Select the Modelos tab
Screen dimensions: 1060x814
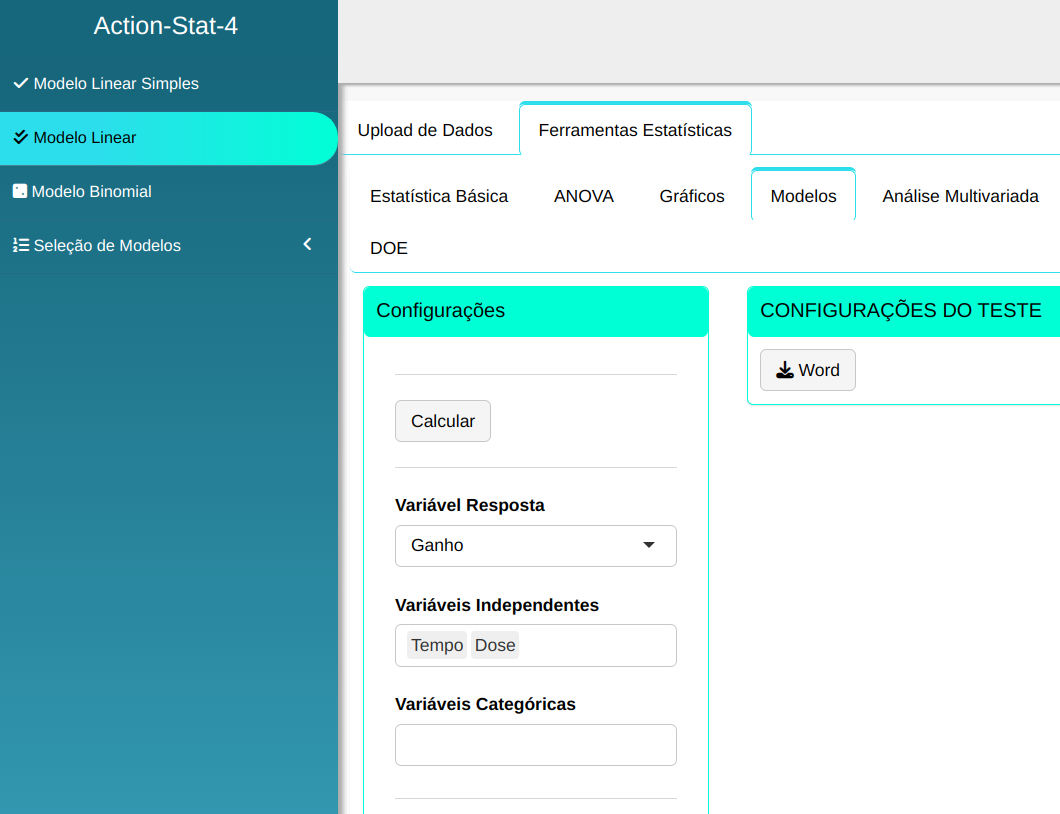(803, 196)
